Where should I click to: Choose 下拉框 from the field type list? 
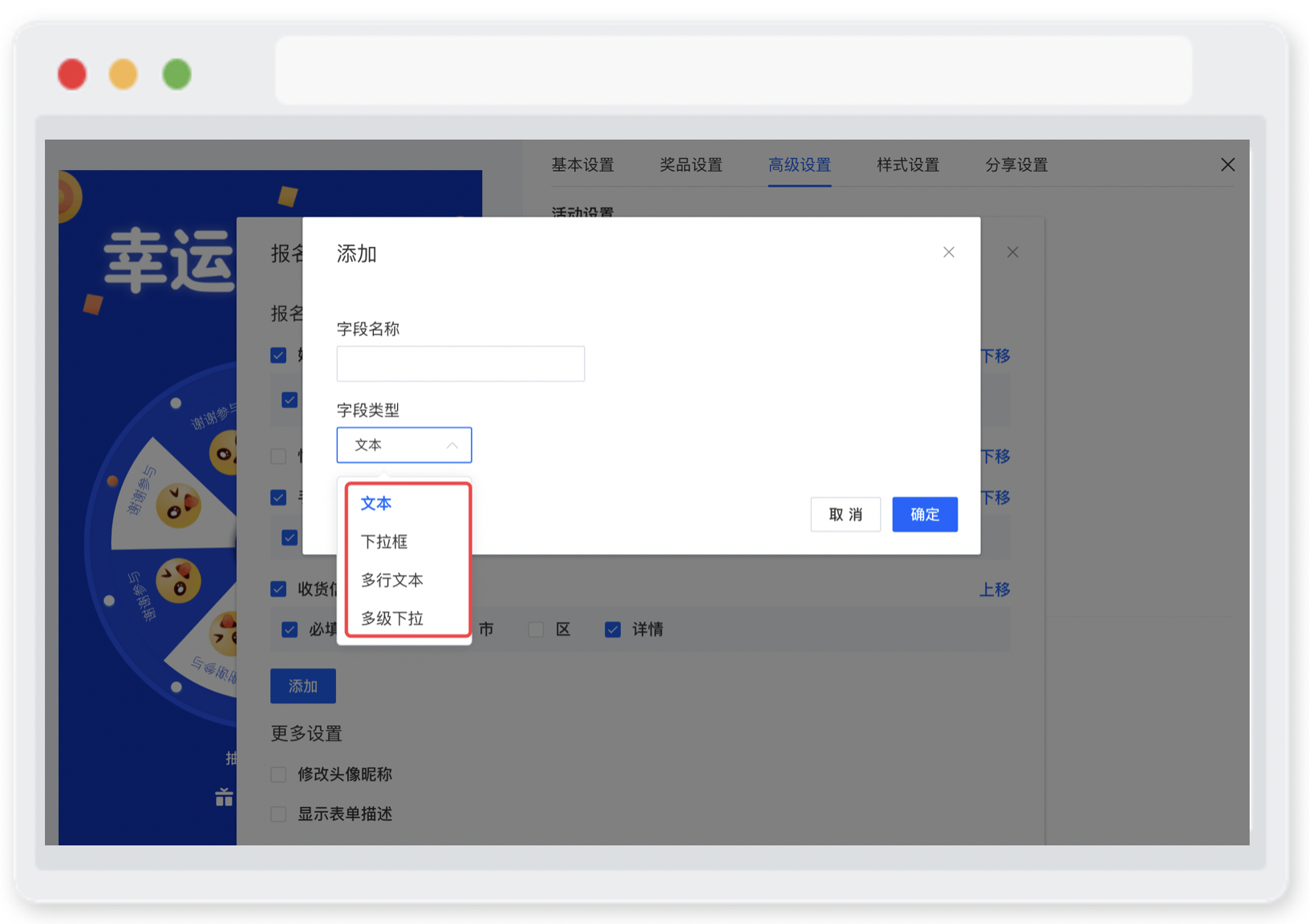(x=383, y=542)
